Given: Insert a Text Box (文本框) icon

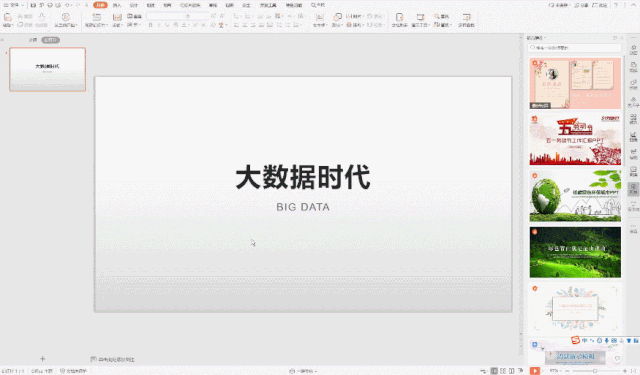Looking at the screenshot, I should [320, 17].
